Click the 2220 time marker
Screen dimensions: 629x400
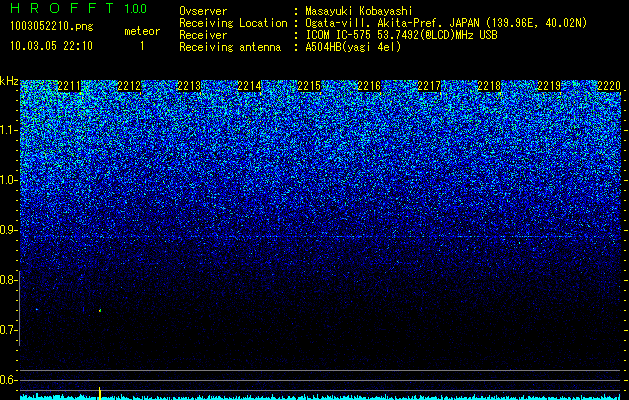pyautogui.click(x=609, y=86)
